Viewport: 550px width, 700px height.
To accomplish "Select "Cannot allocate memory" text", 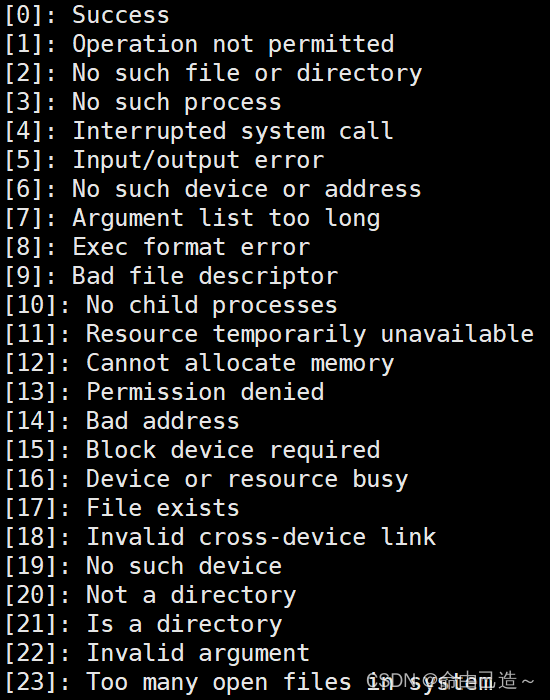I will (240, 363).
